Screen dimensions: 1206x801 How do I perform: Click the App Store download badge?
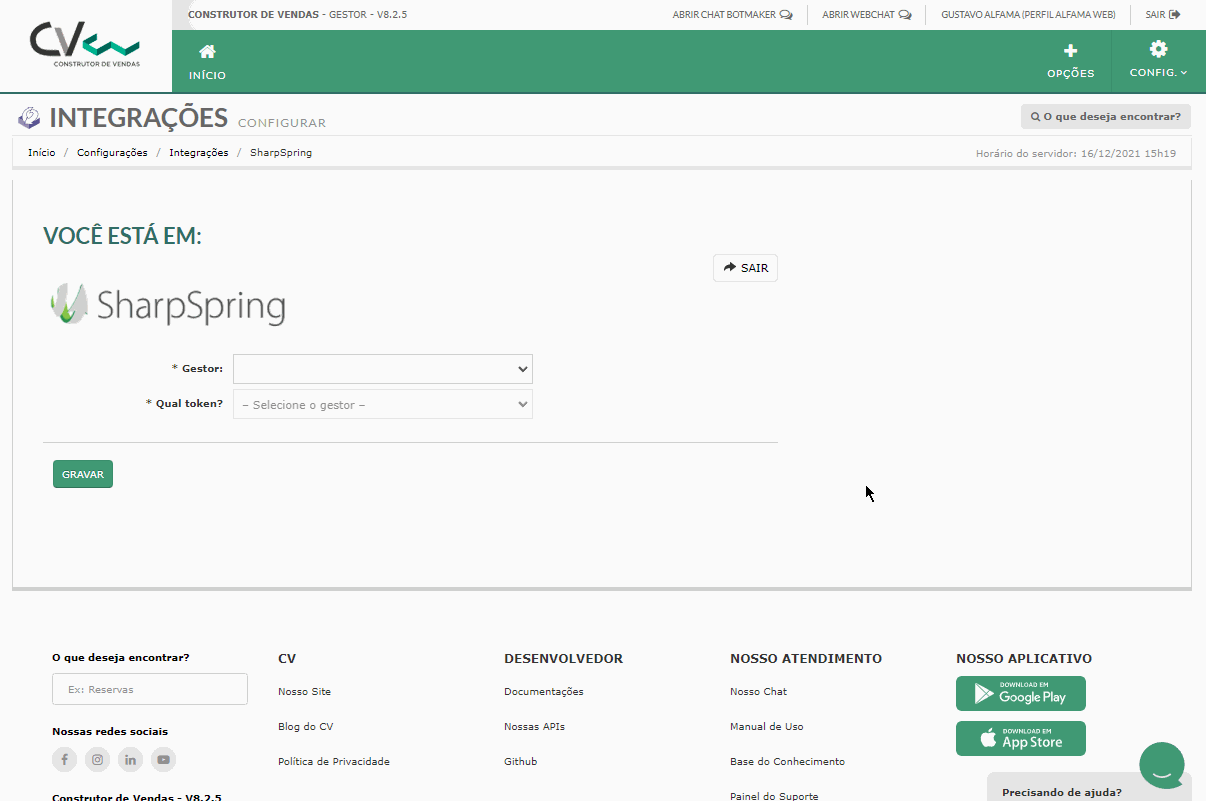pos(1021,738)
